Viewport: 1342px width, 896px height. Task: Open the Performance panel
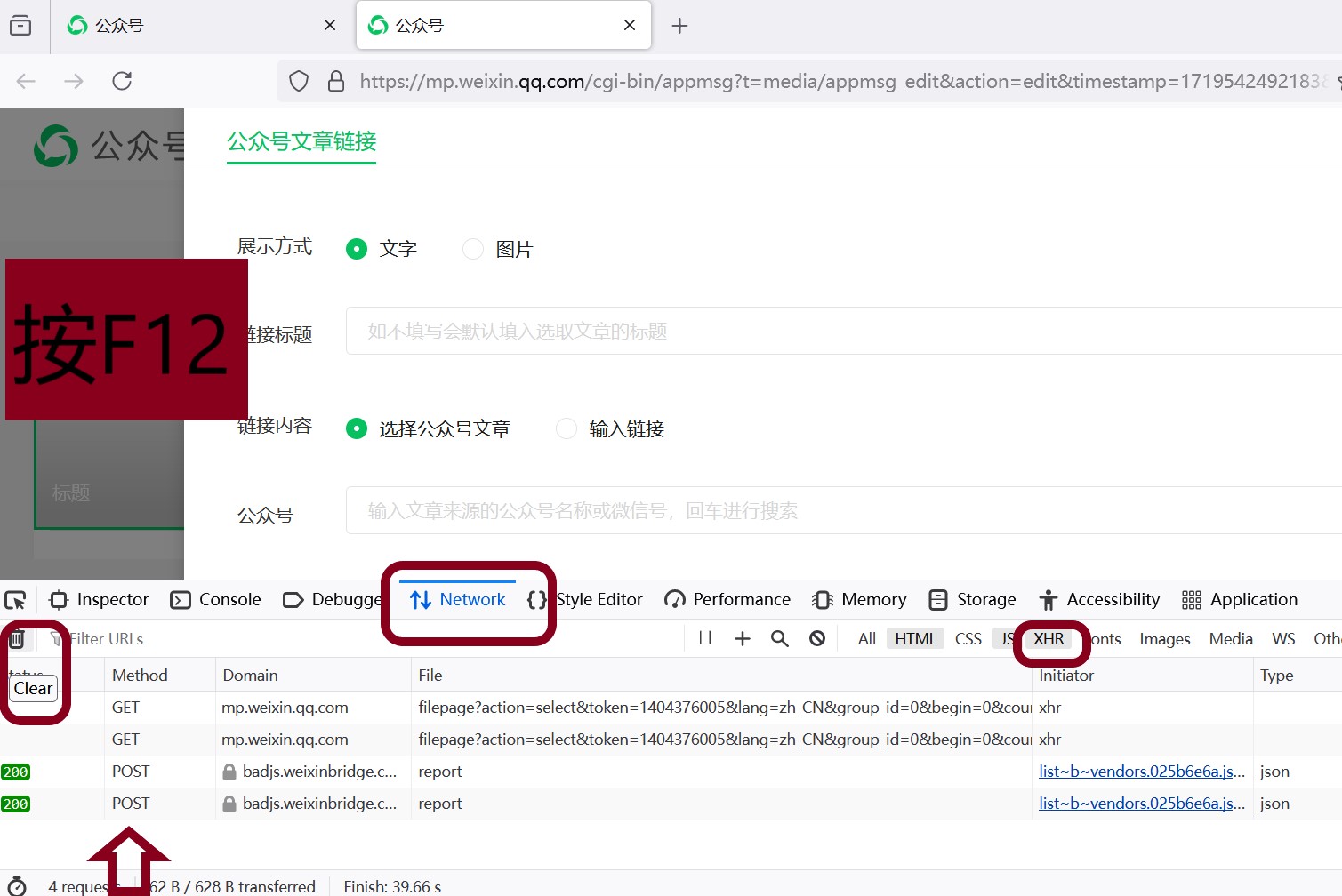pos(727,600)
